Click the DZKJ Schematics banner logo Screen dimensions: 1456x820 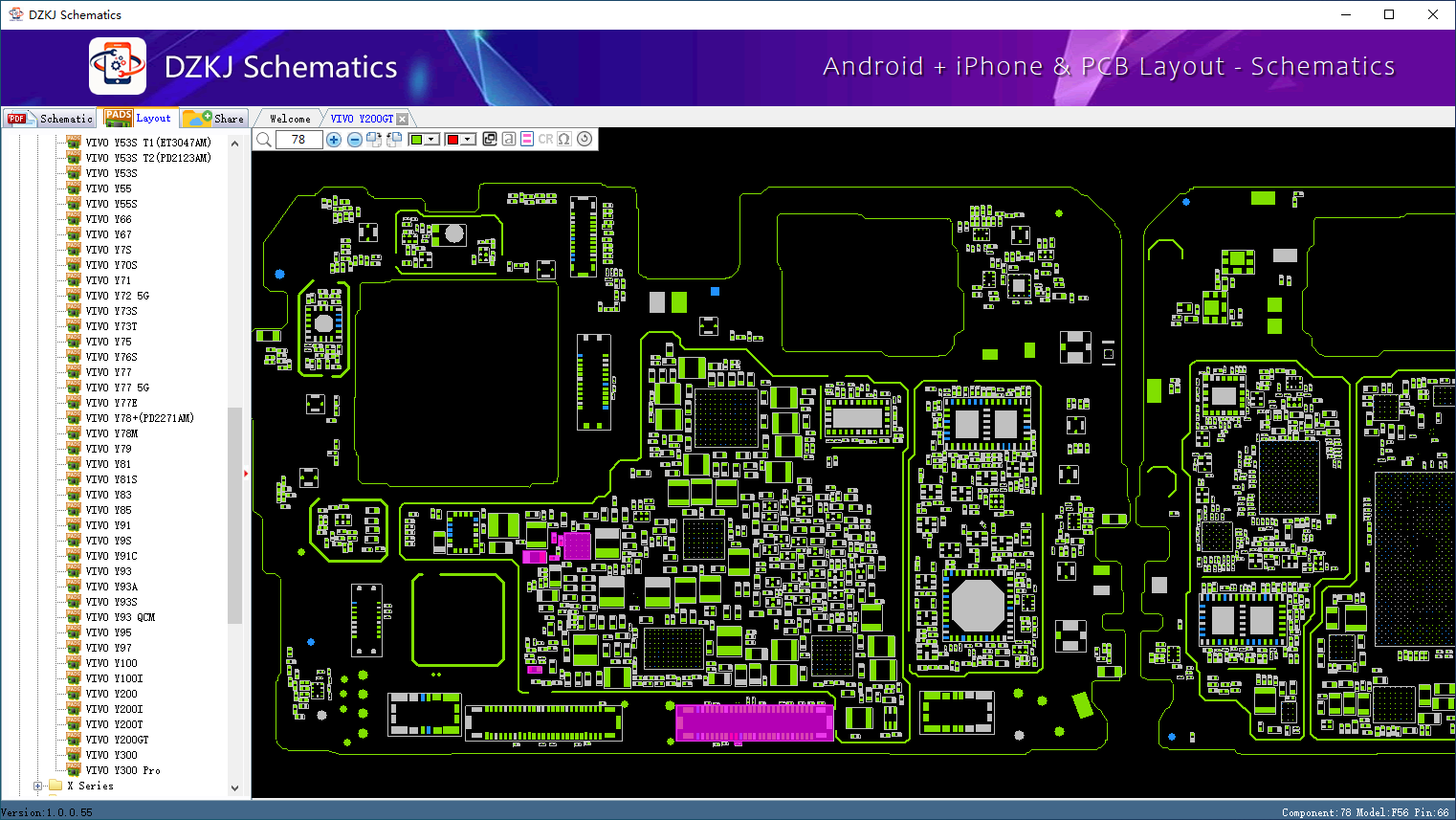[x=118, y=66]
